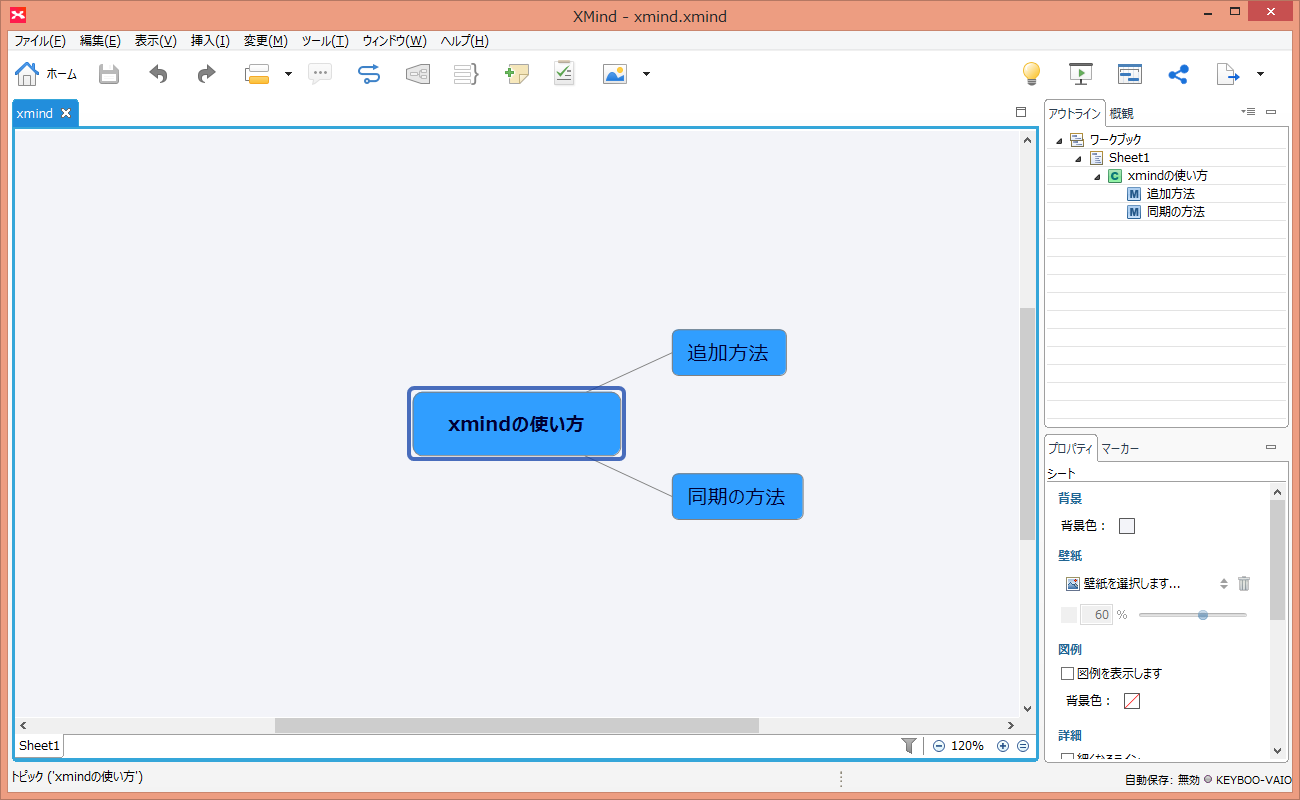
Task: Click the wallpaper opacity 60 field
Action: click(1097, 615)
